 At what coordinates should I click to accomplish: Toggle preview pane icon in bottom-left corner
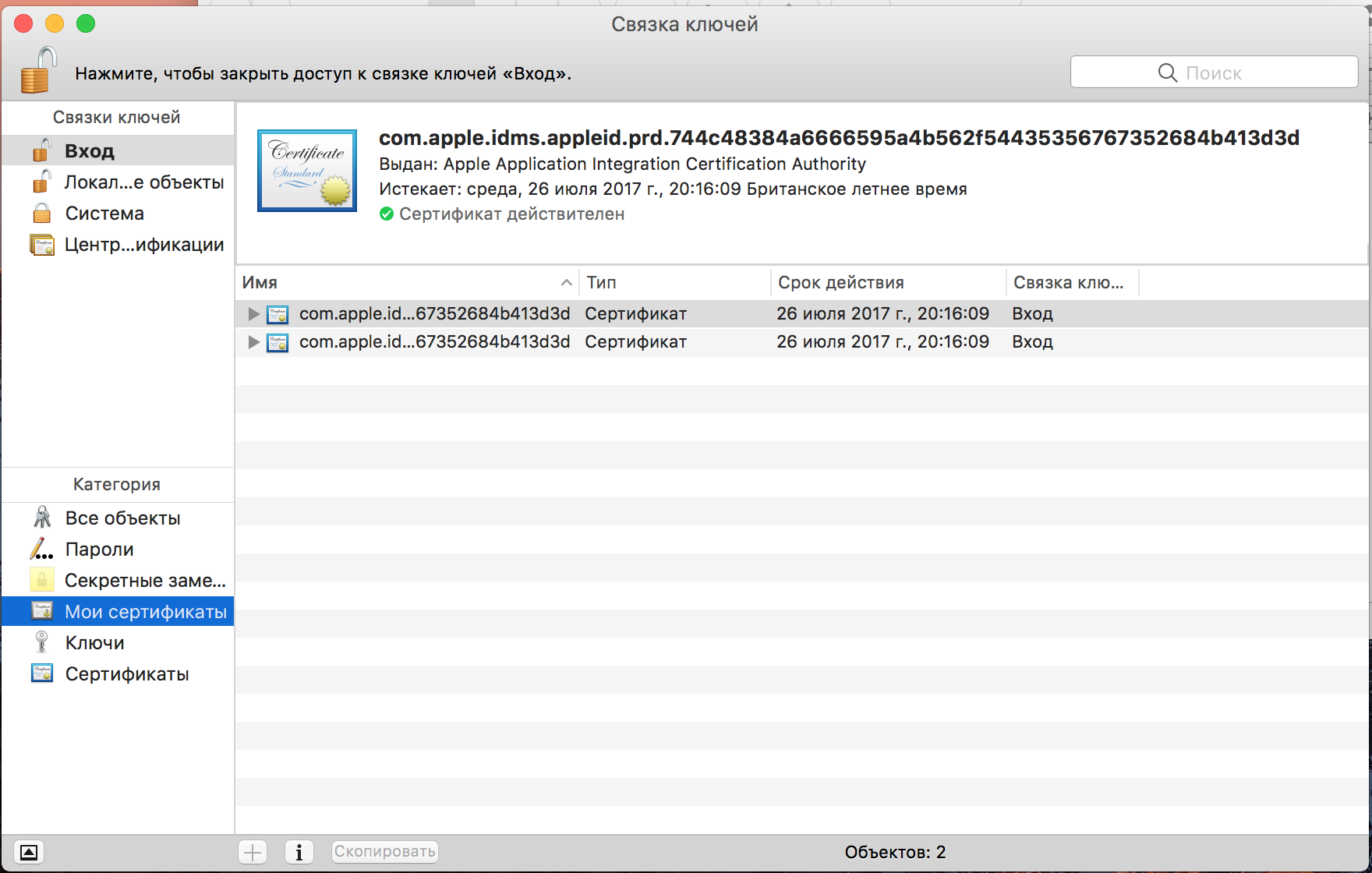coord(29,852)
